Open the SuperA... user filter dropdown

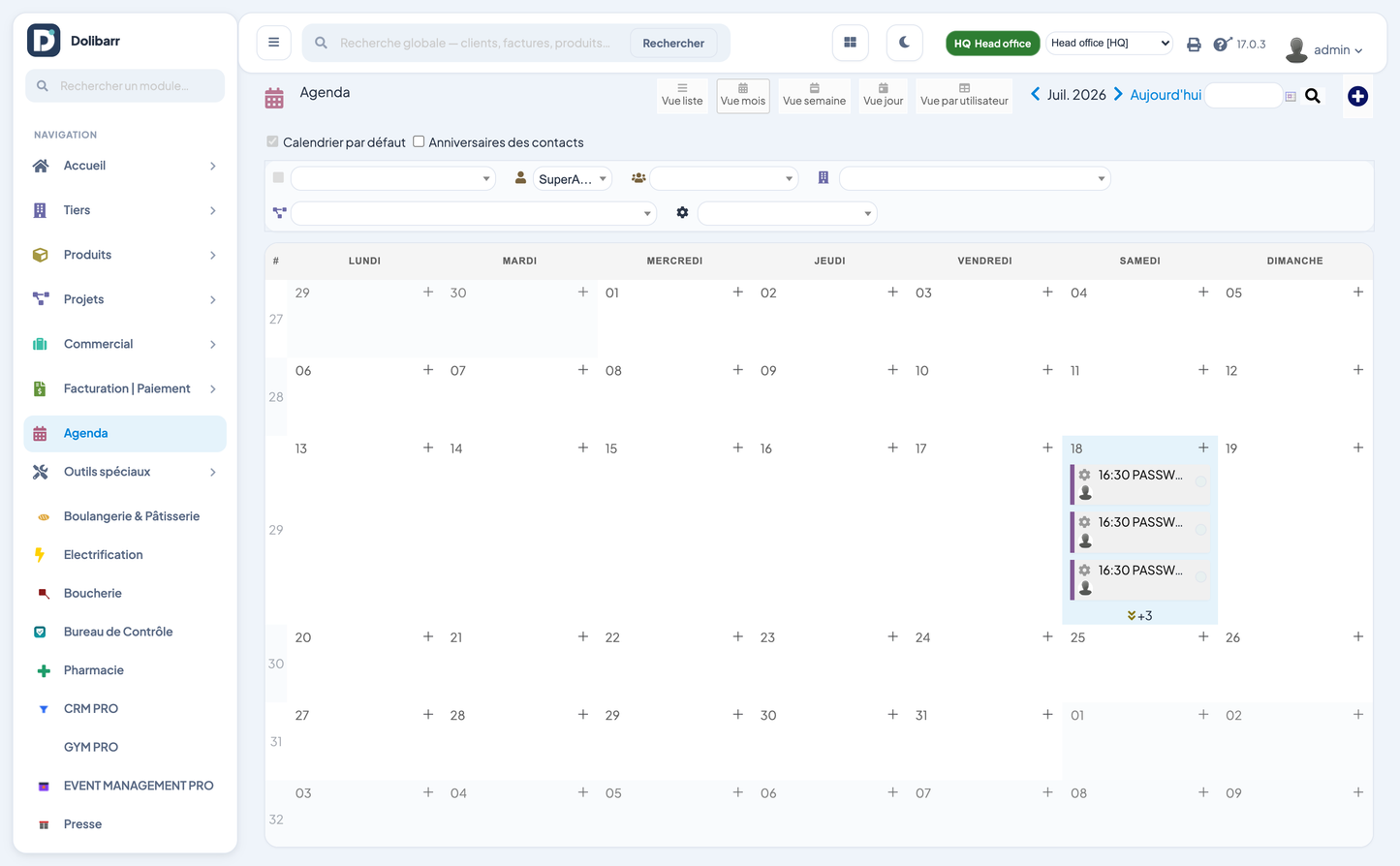(x=573, y=178)
